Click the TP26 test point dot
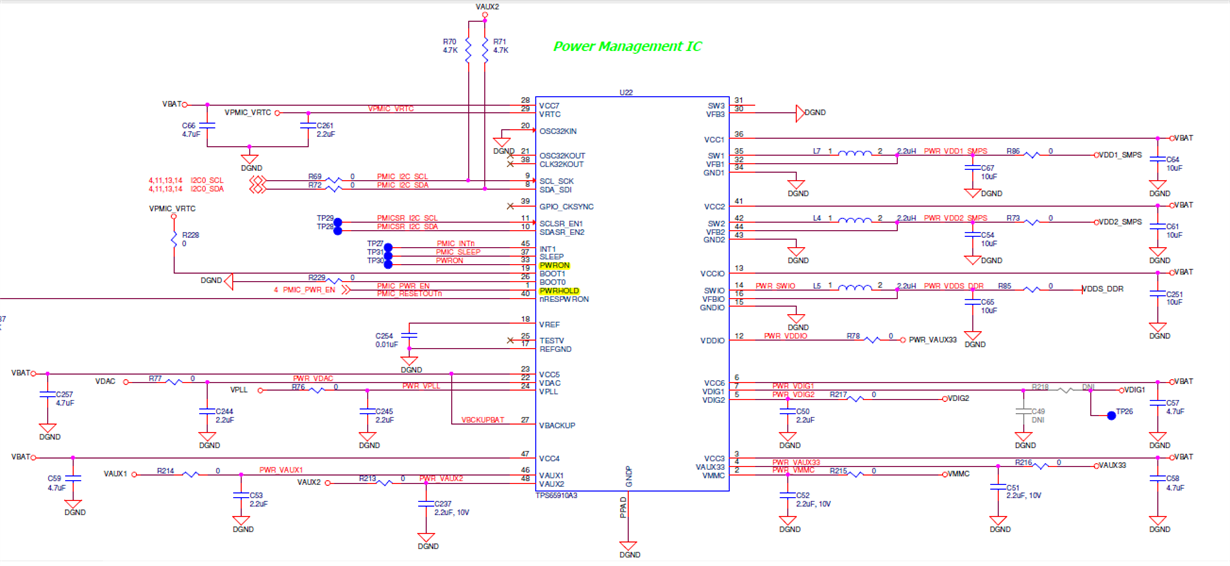The image size is (1230, 566). (x=1110, y=415)
